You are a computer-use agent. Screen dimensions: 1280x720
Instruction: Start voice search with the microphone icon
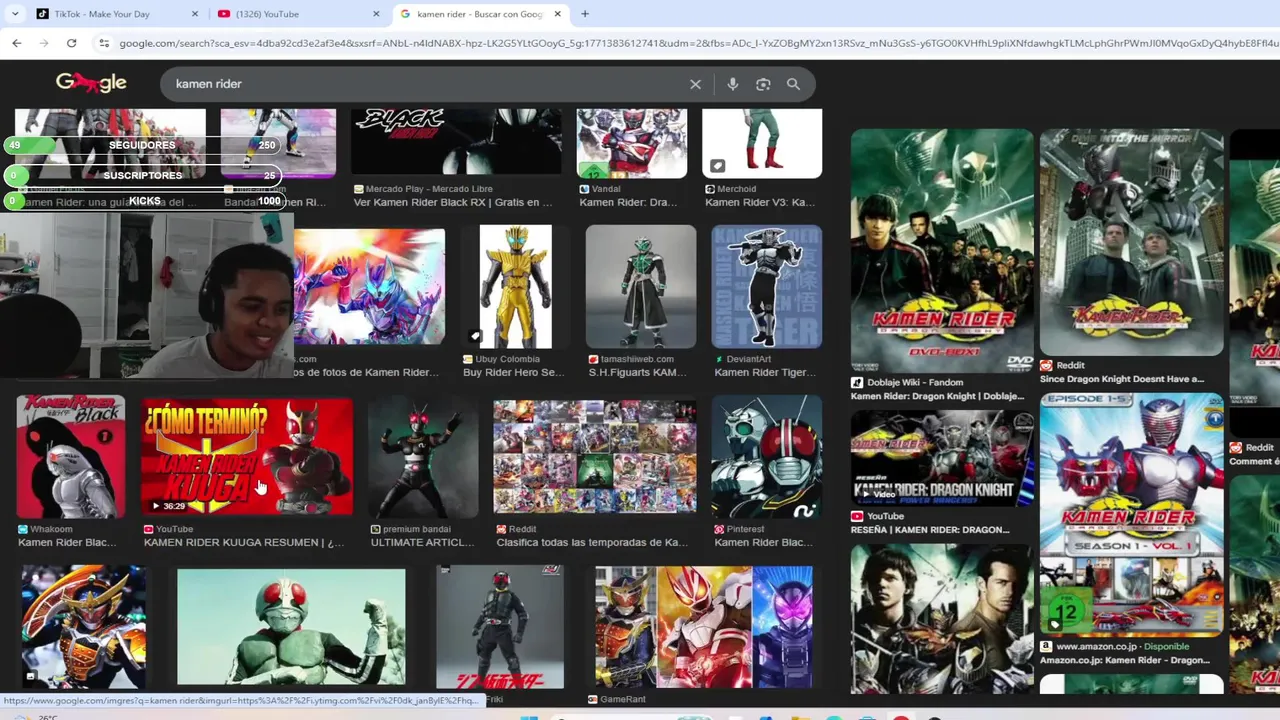(x=733, y=84)
